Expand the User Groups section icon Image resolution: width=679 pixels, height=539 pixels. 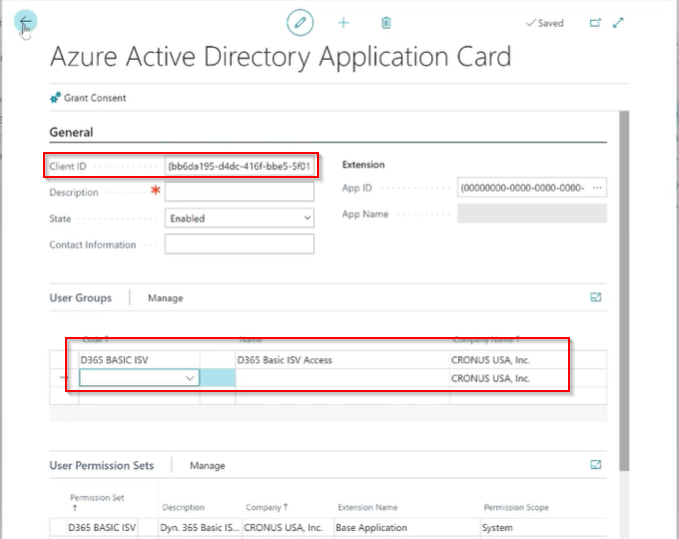[x=596, y=297]
